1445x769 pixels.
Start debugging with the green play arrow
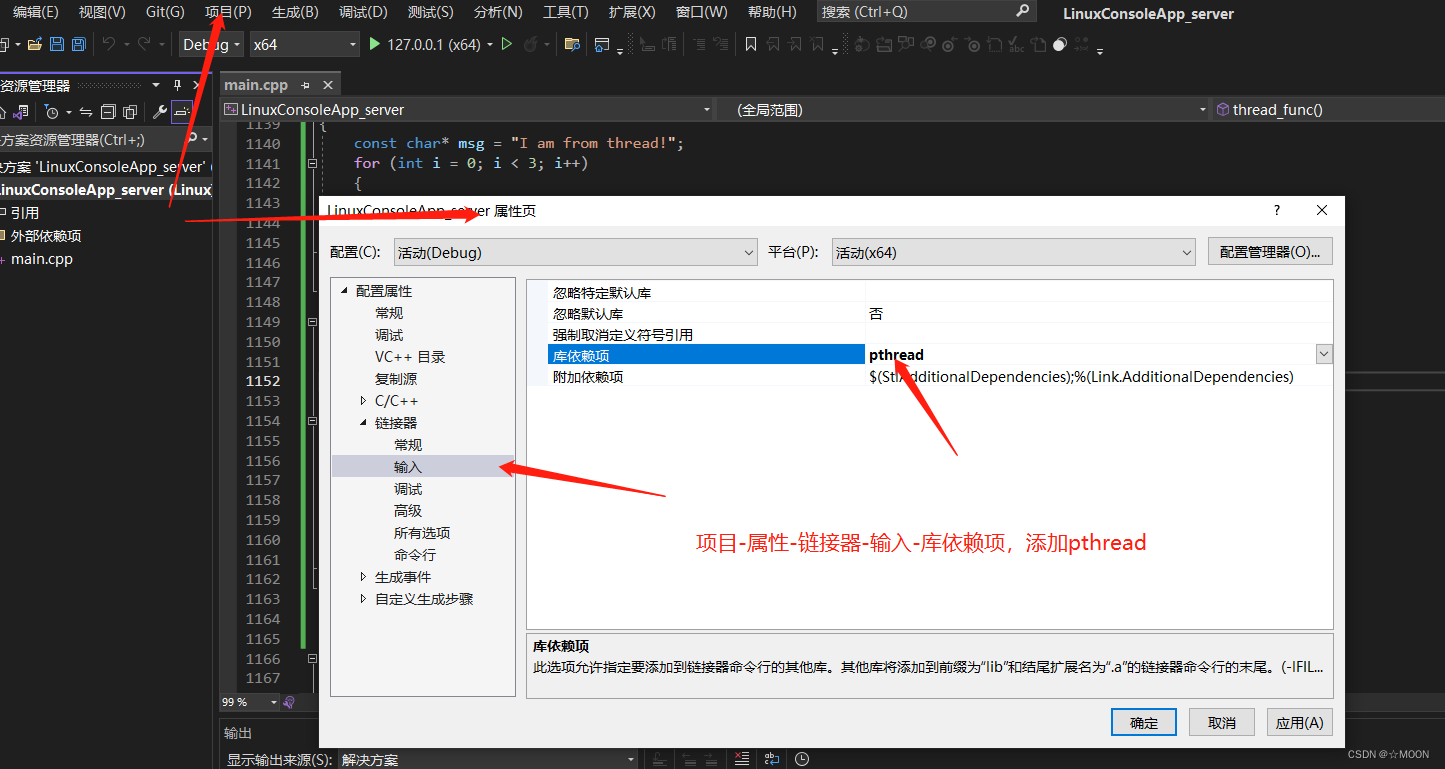point(374,45)
